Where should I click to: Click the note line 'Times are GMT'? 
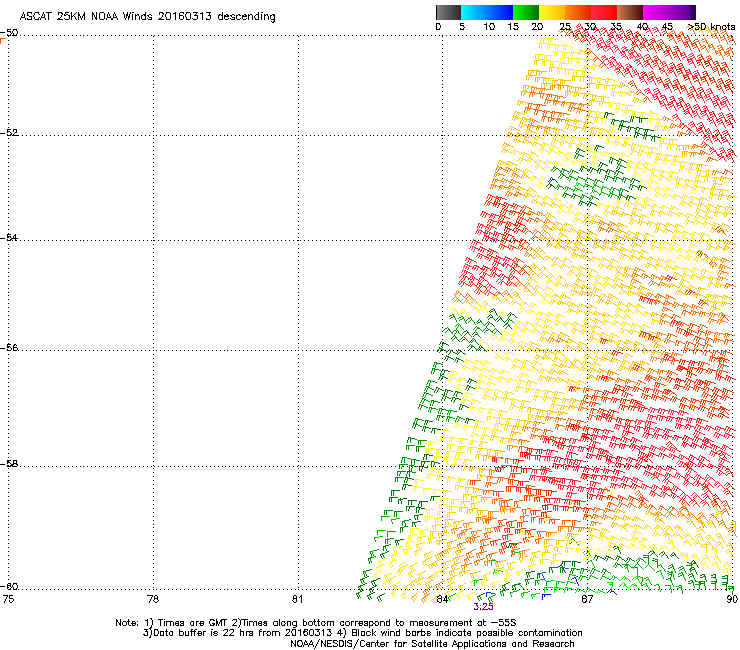point(193,623)
